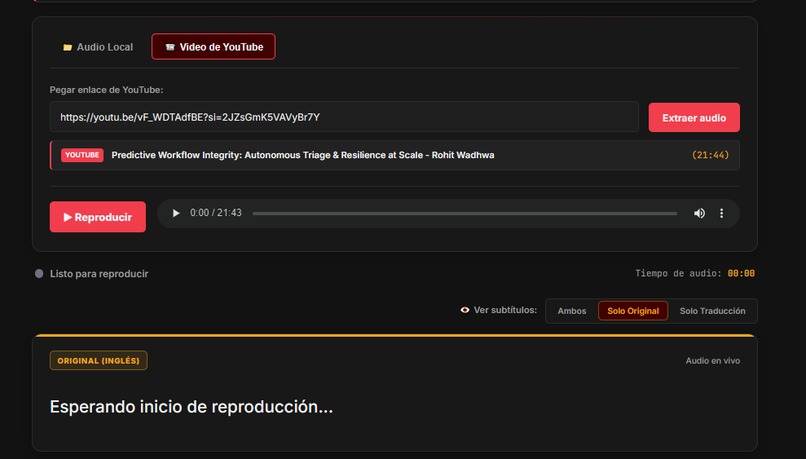Choose Solo Traducción subtitle view
806x459 pixels.
point(712,311)
